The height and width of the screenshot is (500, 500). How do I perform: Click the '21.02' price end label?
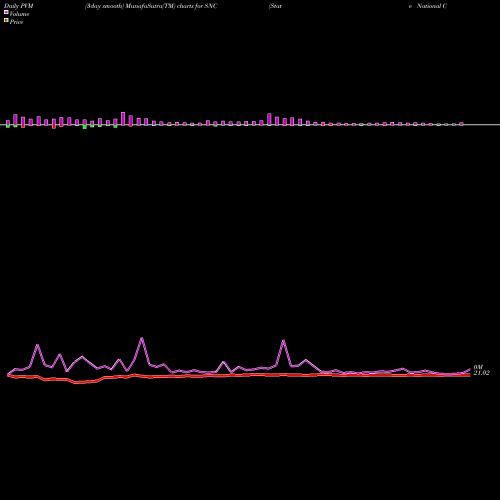pyautogui.click(x=481, y=373)
